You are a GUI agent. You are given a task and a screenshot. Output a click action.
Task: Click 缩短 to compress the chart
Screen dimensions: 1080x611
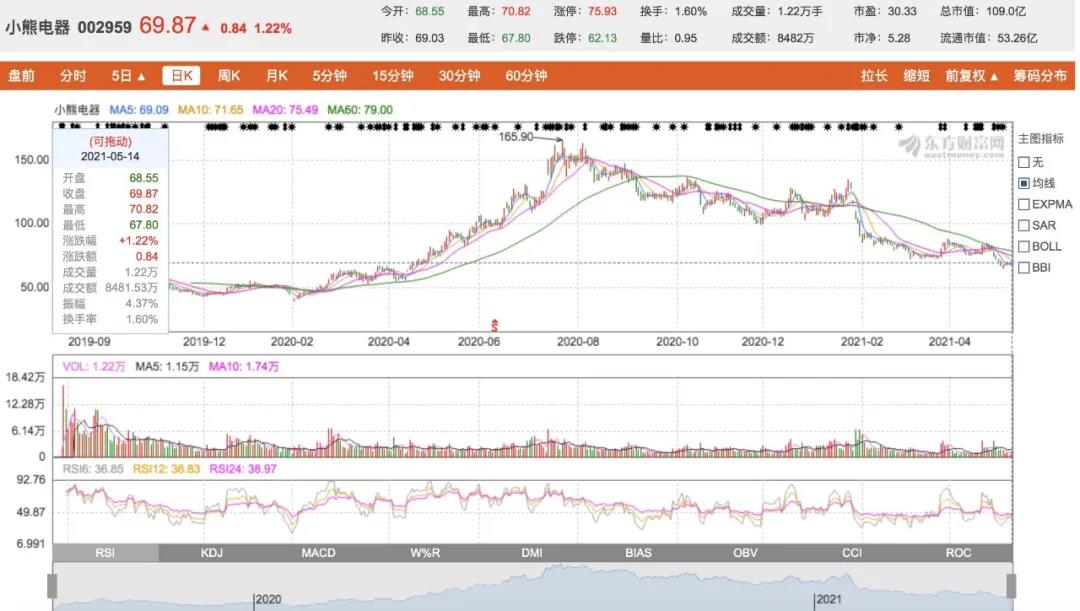point(916,76)
